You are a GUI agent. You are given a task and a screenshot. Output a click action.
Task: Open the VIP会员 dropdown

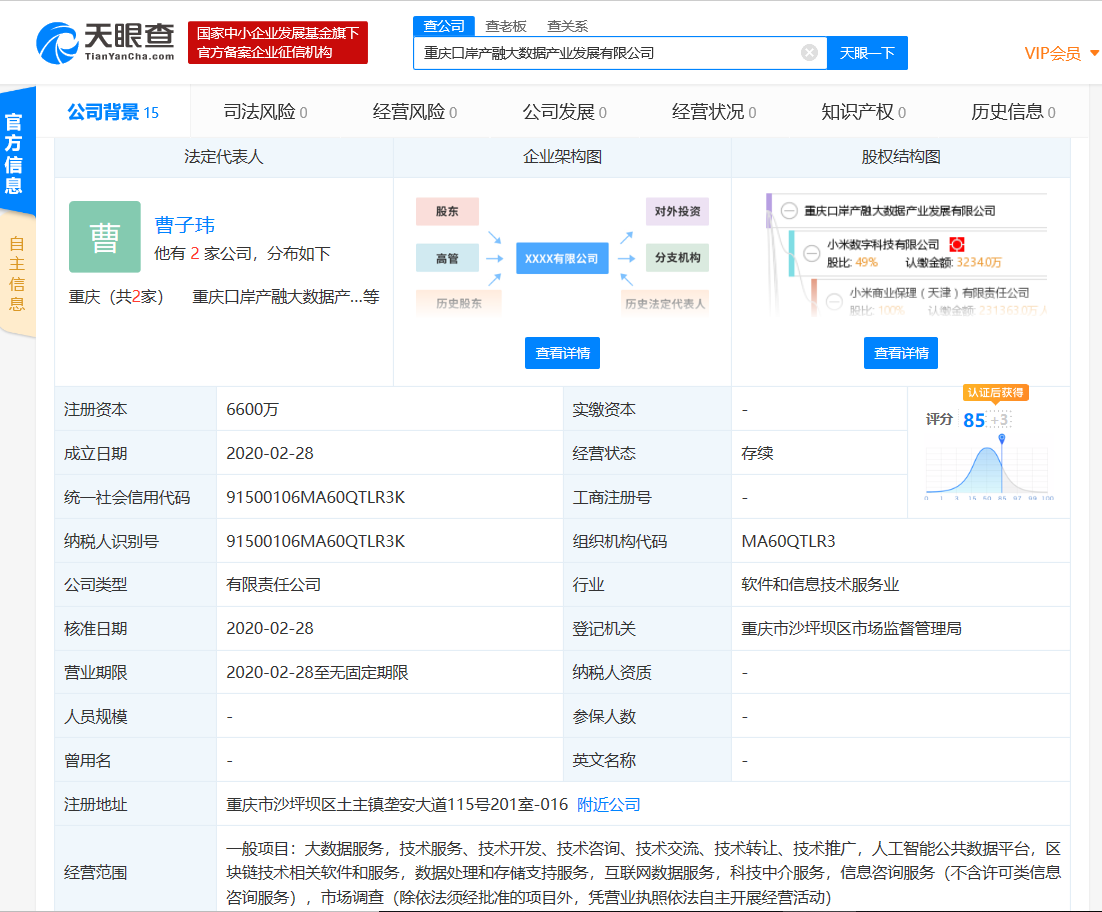[x=1053, y=54]
